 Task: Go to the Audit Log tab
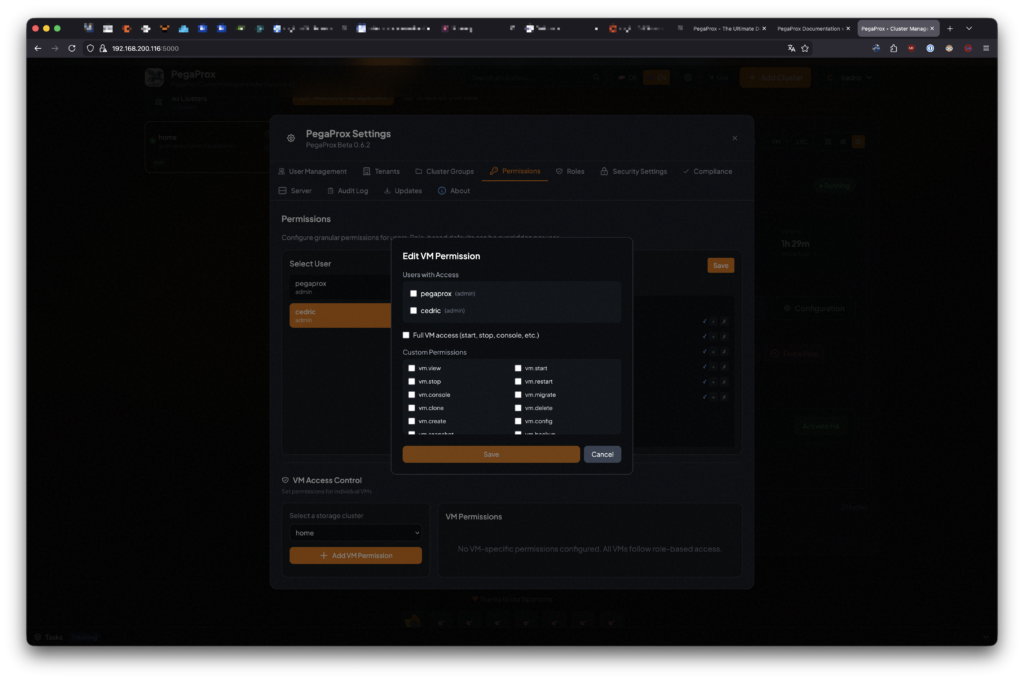pyautogui.click(x=347, y=190)
